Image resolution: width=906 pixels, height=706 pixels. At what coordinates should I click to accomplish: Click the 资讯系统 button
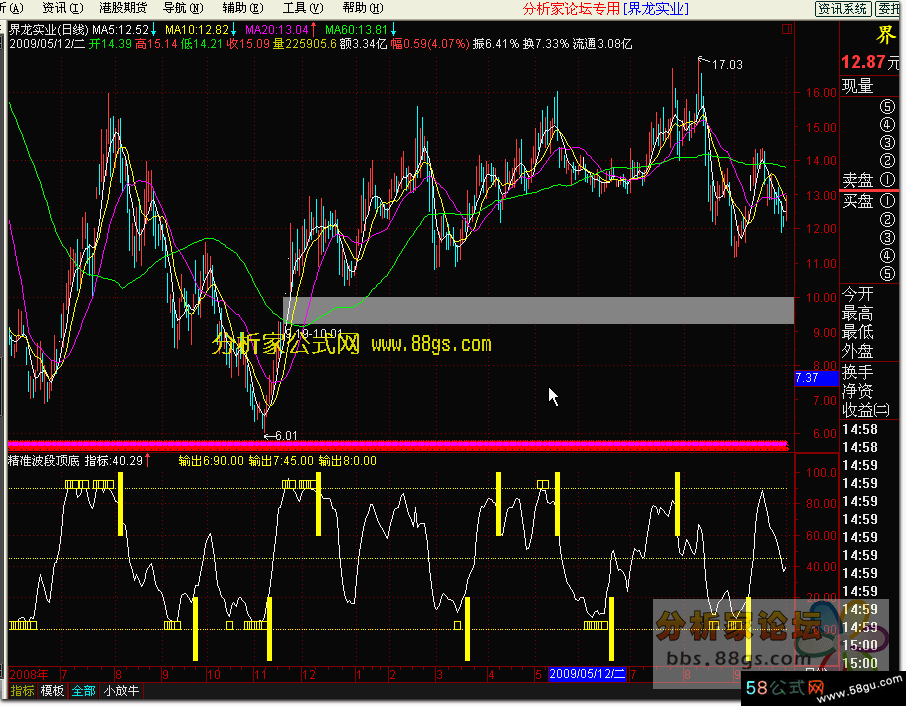pos(843,9)
